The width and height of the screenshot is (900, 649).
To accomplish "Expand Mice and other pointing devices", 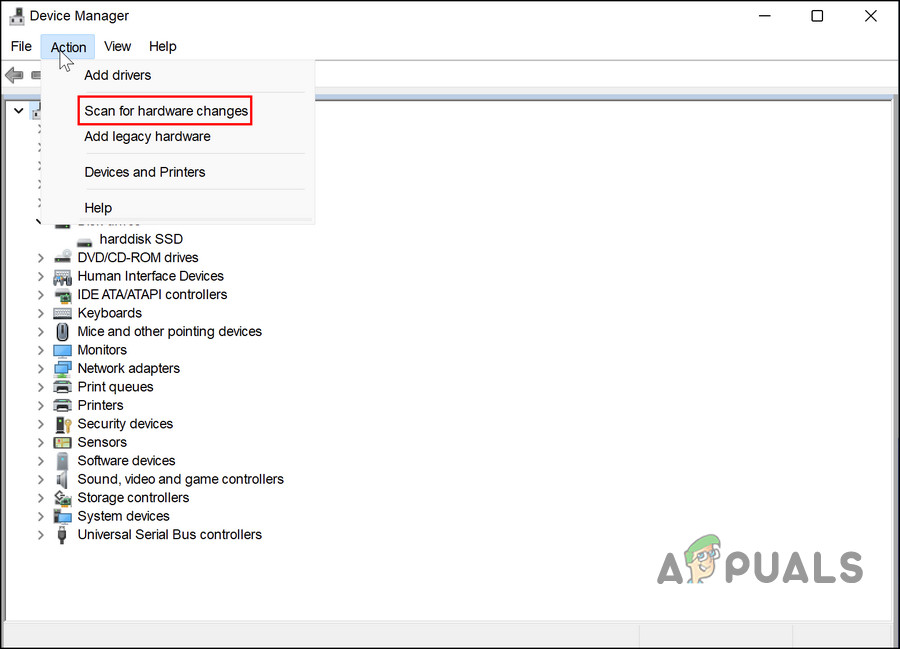I will point(41,332).
